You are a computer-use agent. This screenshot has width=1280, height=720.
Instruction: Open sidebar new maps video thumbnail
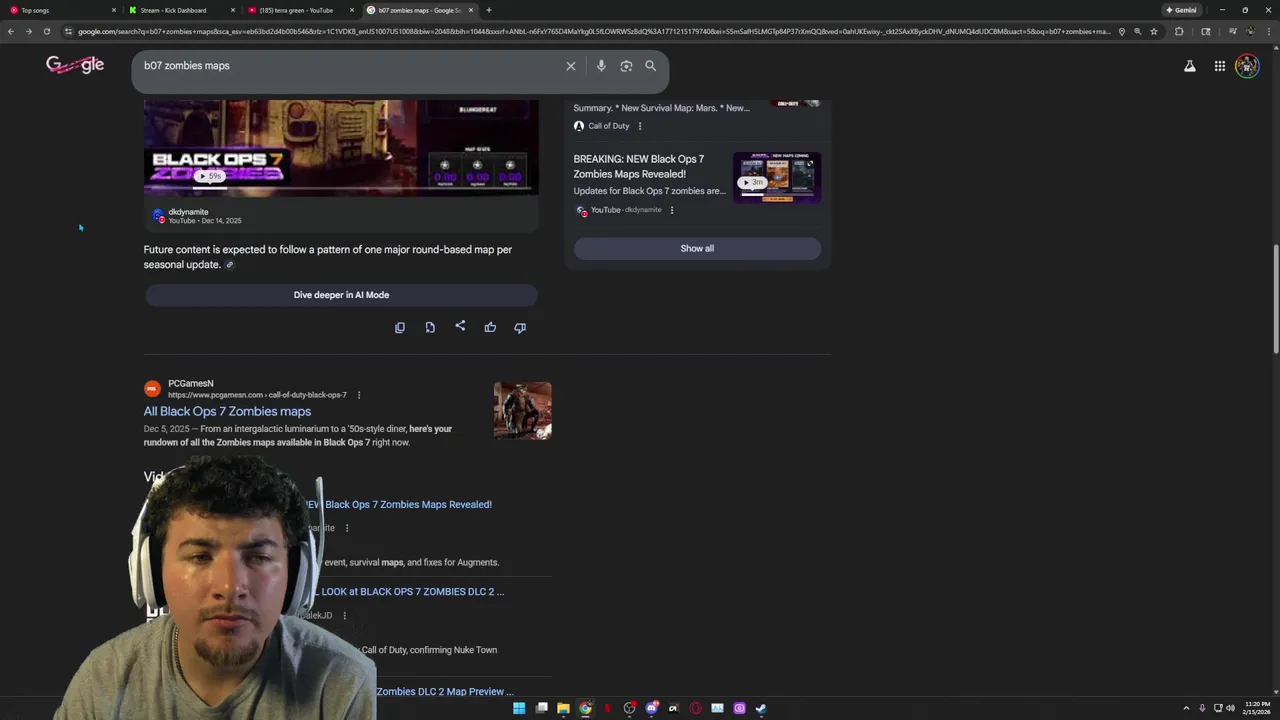point(777,178)
